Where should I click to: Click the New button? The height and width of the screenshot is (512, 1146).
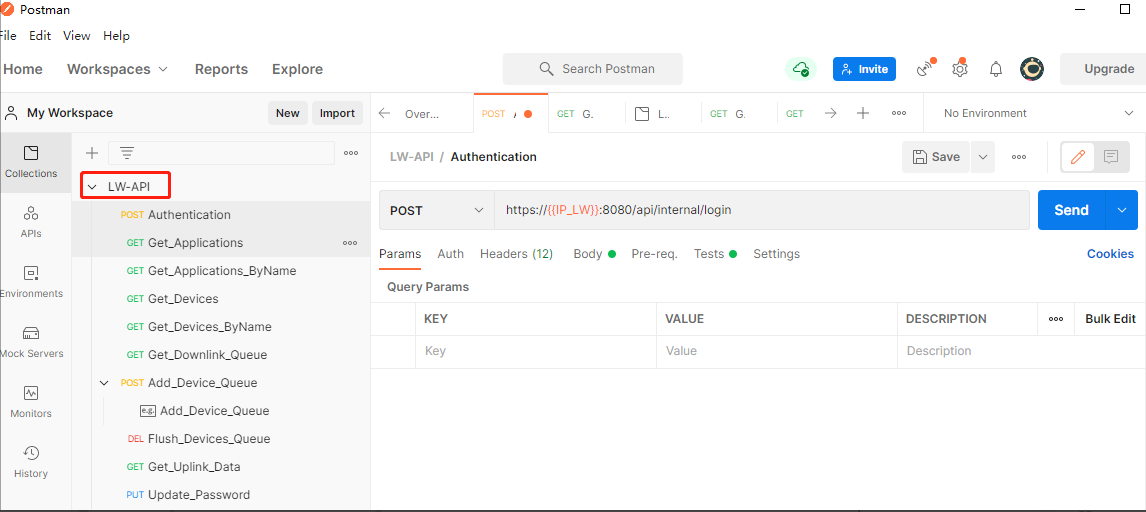point(287,113)
